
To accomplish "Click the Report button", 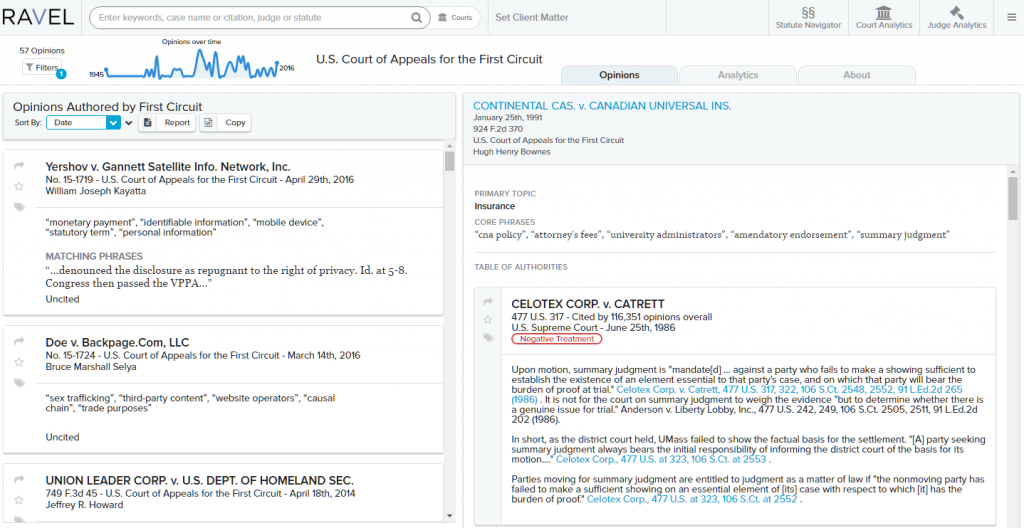I will tap(167, 122).
